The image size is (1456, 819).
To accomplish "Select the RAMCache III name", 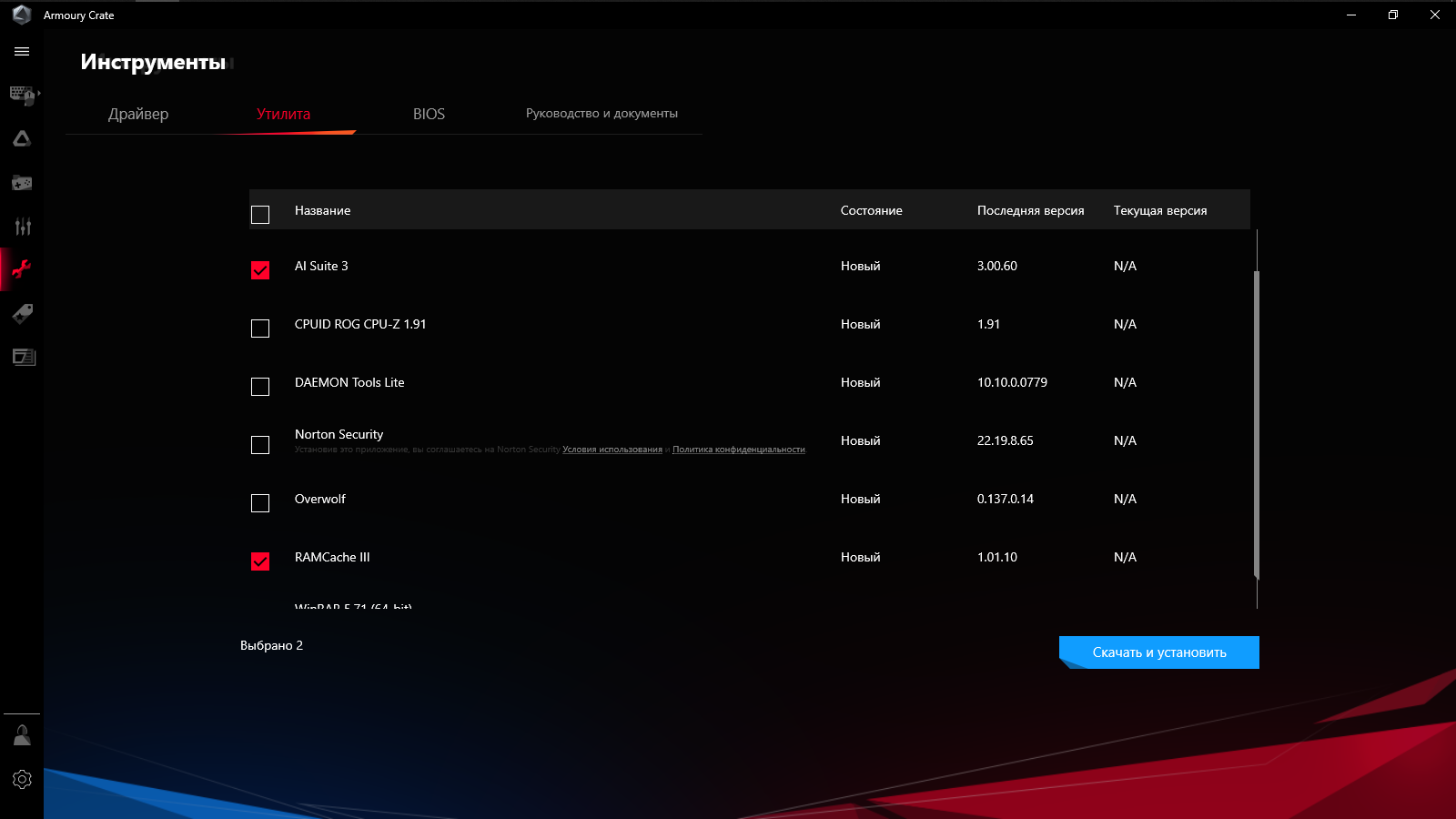I will point(332,557).
